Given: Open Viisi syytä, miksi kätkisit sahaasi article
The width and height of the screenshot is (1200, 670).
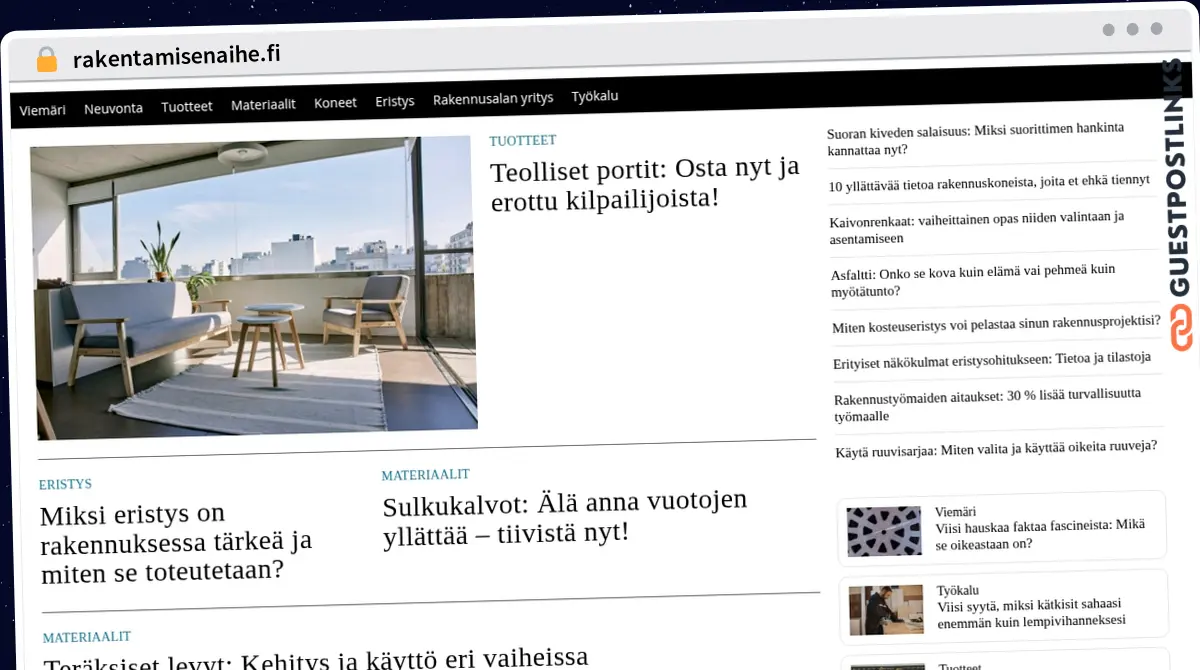Looking at the screenshot, I should 1032,613.
